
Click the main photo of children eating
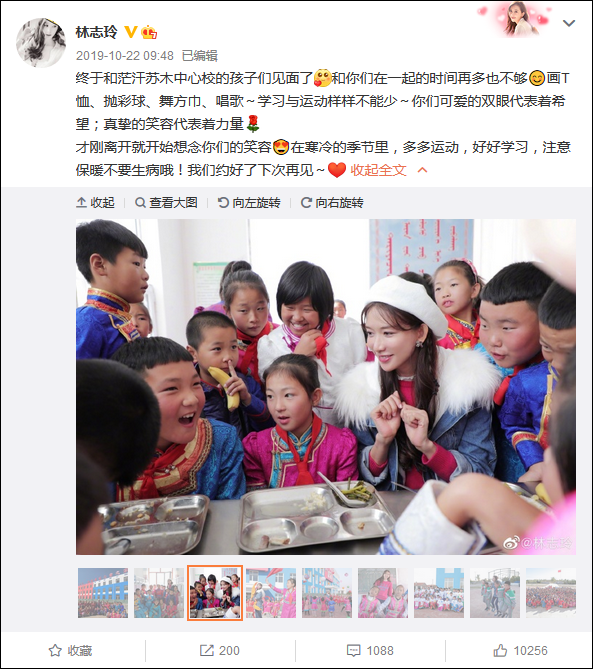(x=326, y=387)
